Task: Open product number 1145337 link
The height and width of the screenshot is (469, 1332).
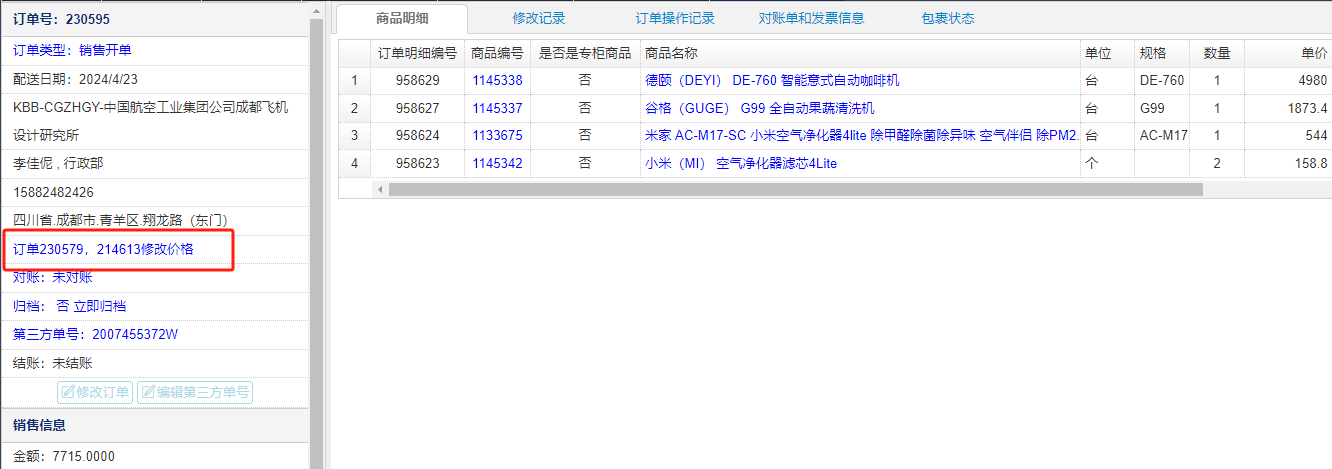Action: click(497, 108)
